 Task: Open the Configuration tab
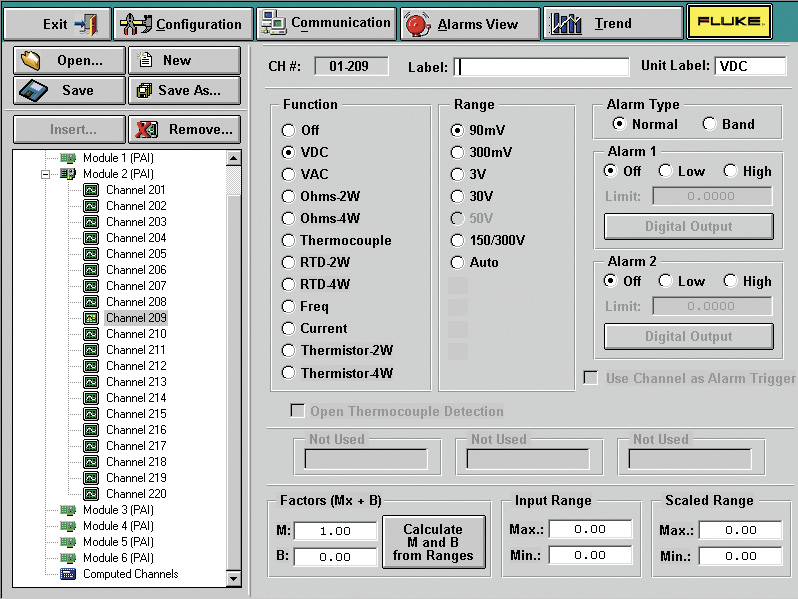[183, 23]
